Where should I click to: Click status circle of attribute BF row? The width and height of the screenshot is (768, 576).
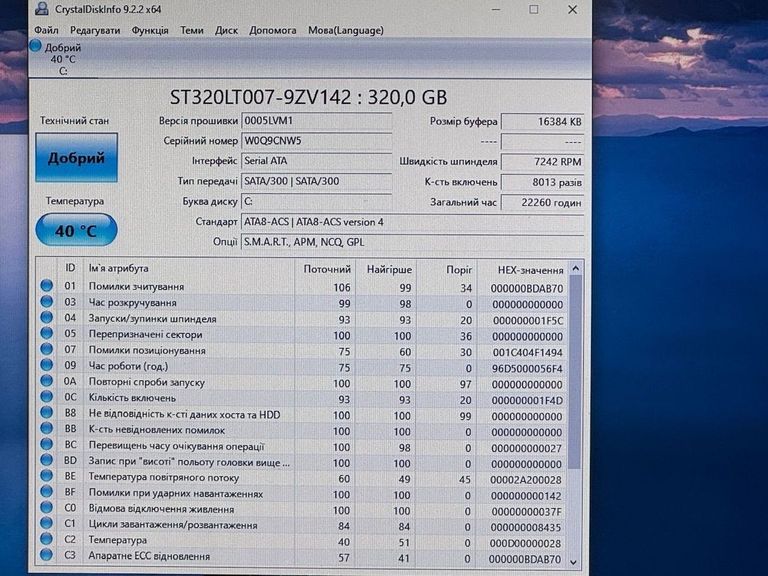pyautogui.click(x=47, y=491)
